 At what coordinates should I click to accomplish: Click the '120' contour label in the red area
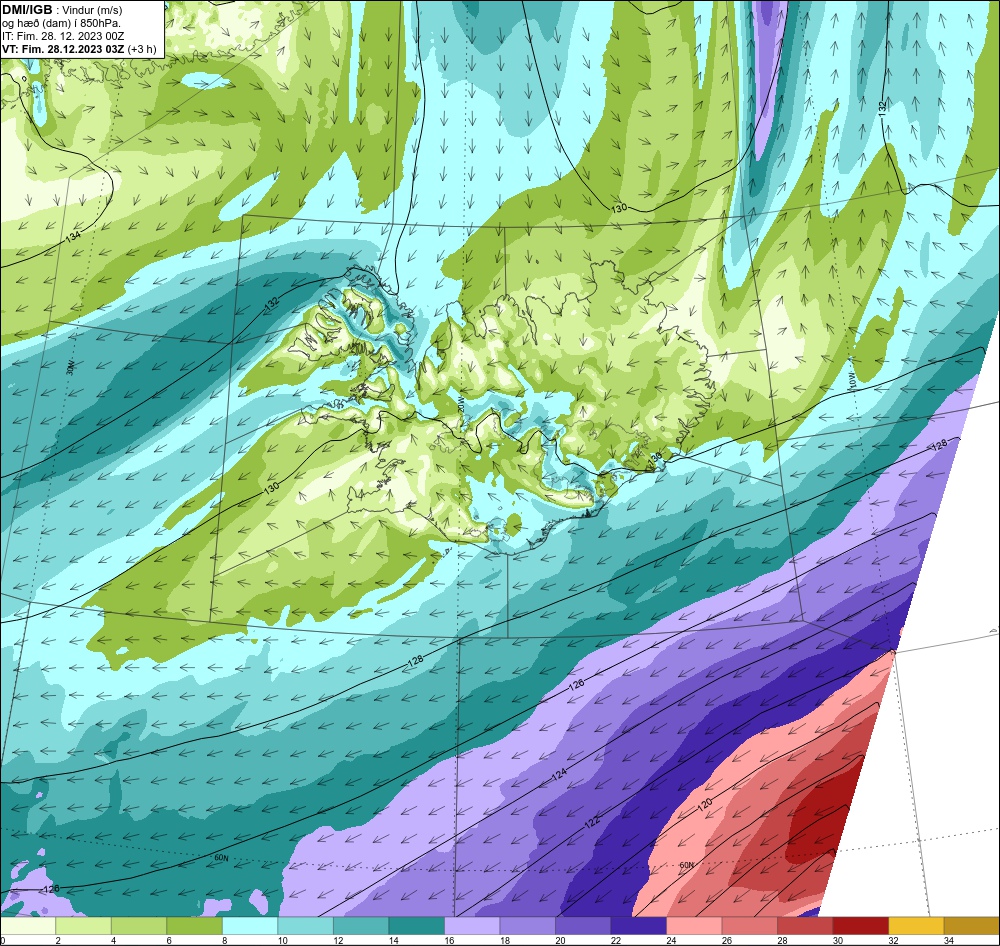point(705,805)
